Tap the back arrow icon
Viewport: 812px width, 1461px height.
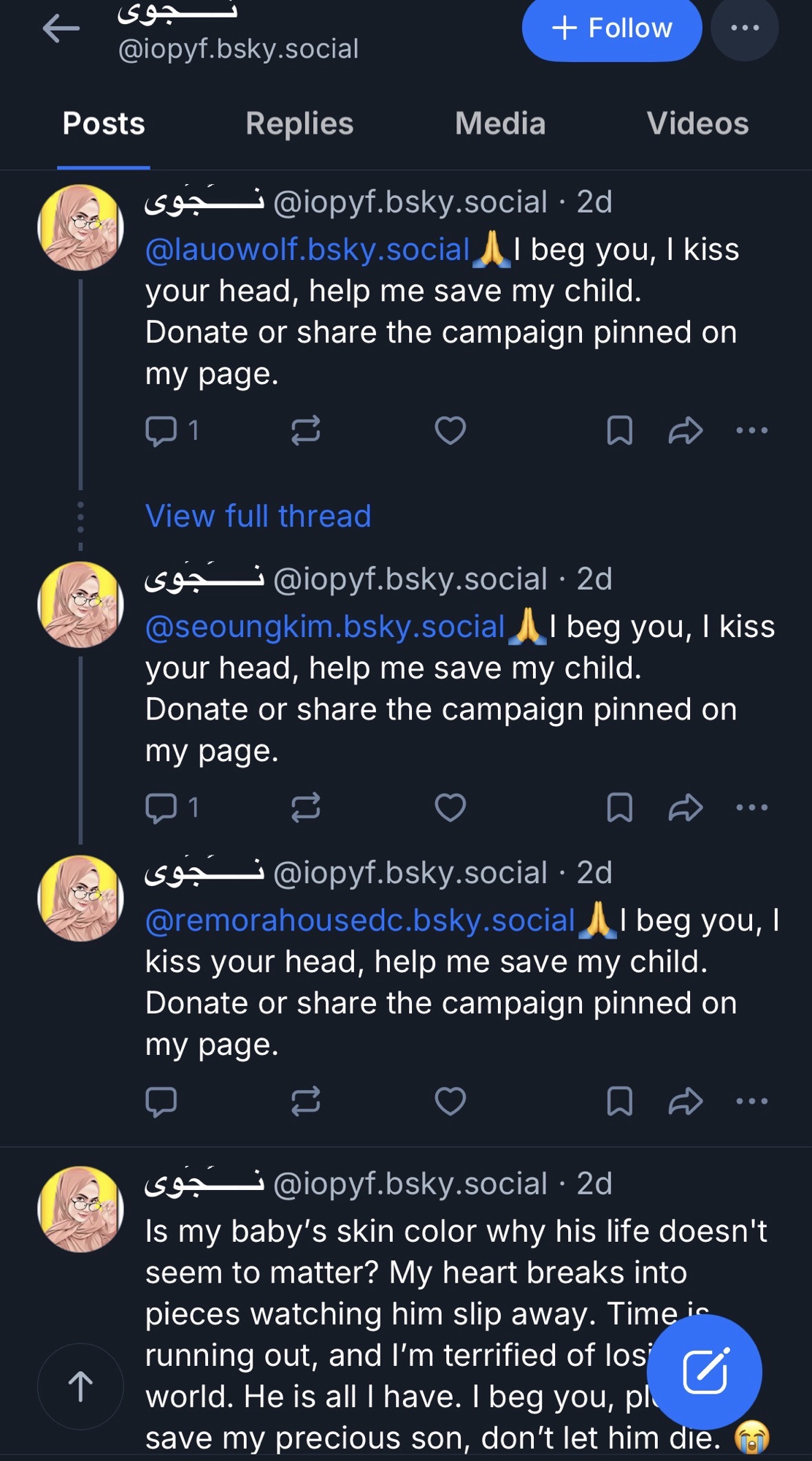point(61,29)
